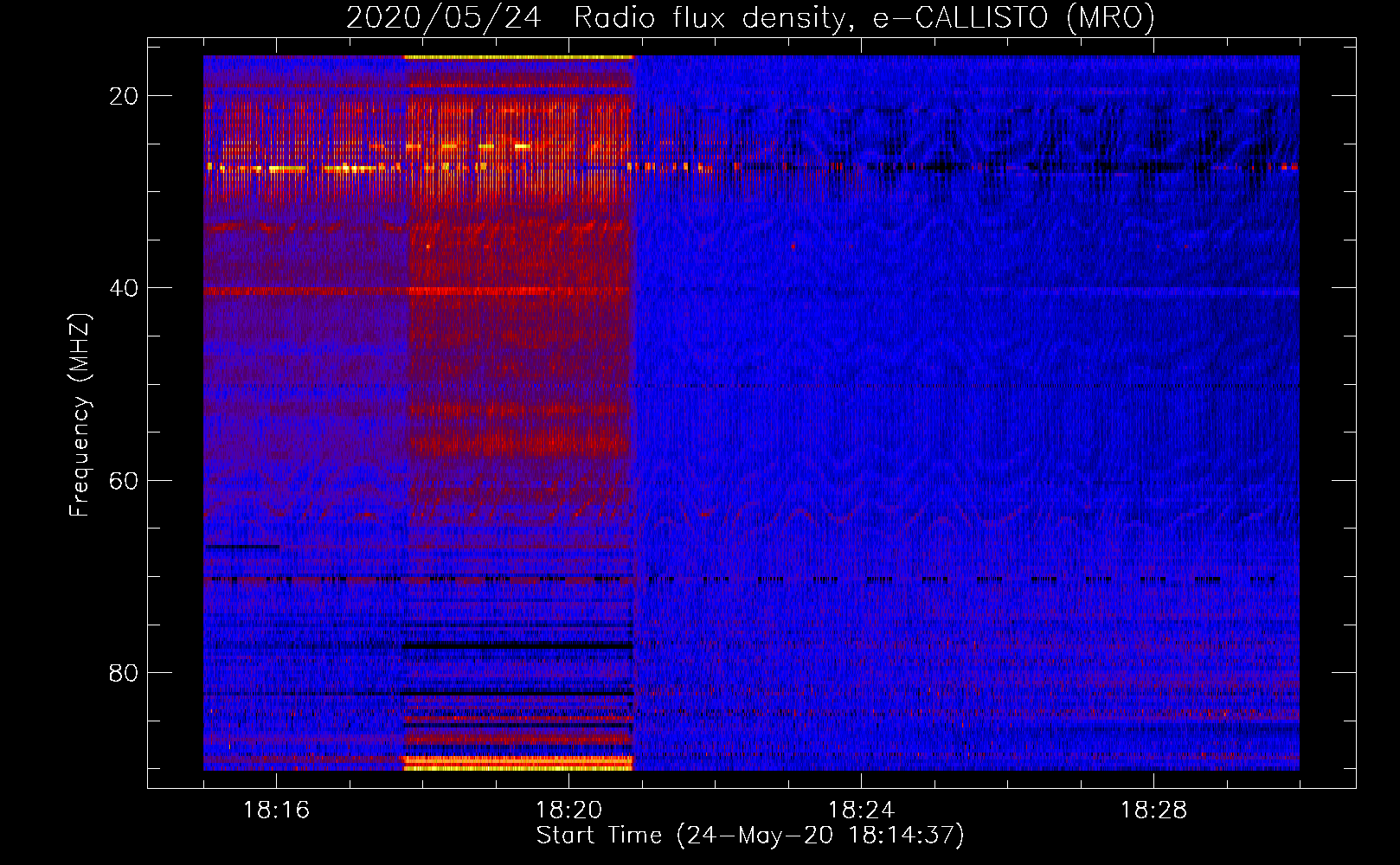Click the bright red horizontal line at 40 MHz
The height and width of the screenshot is (865, 1400).
click(476, 292)
